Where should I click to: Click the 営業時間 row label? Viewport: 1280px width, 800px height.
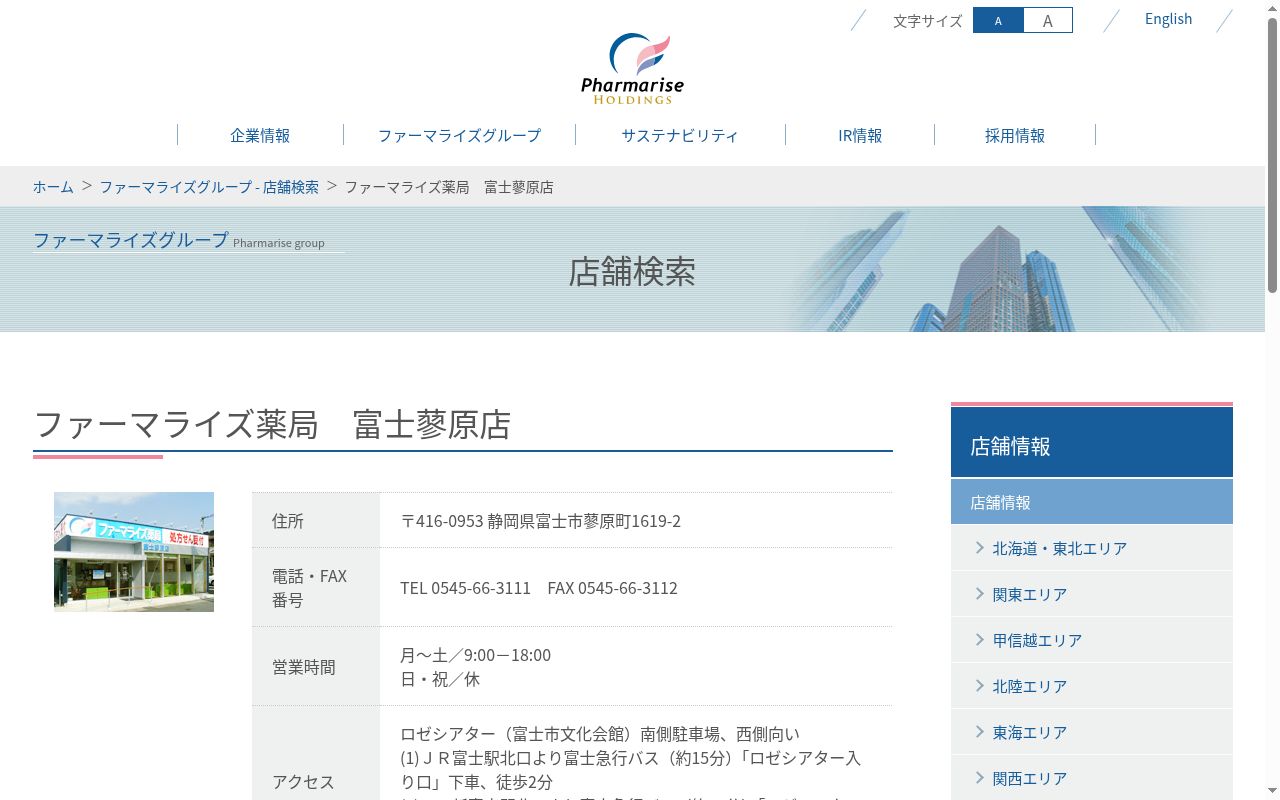coord(304,667)
